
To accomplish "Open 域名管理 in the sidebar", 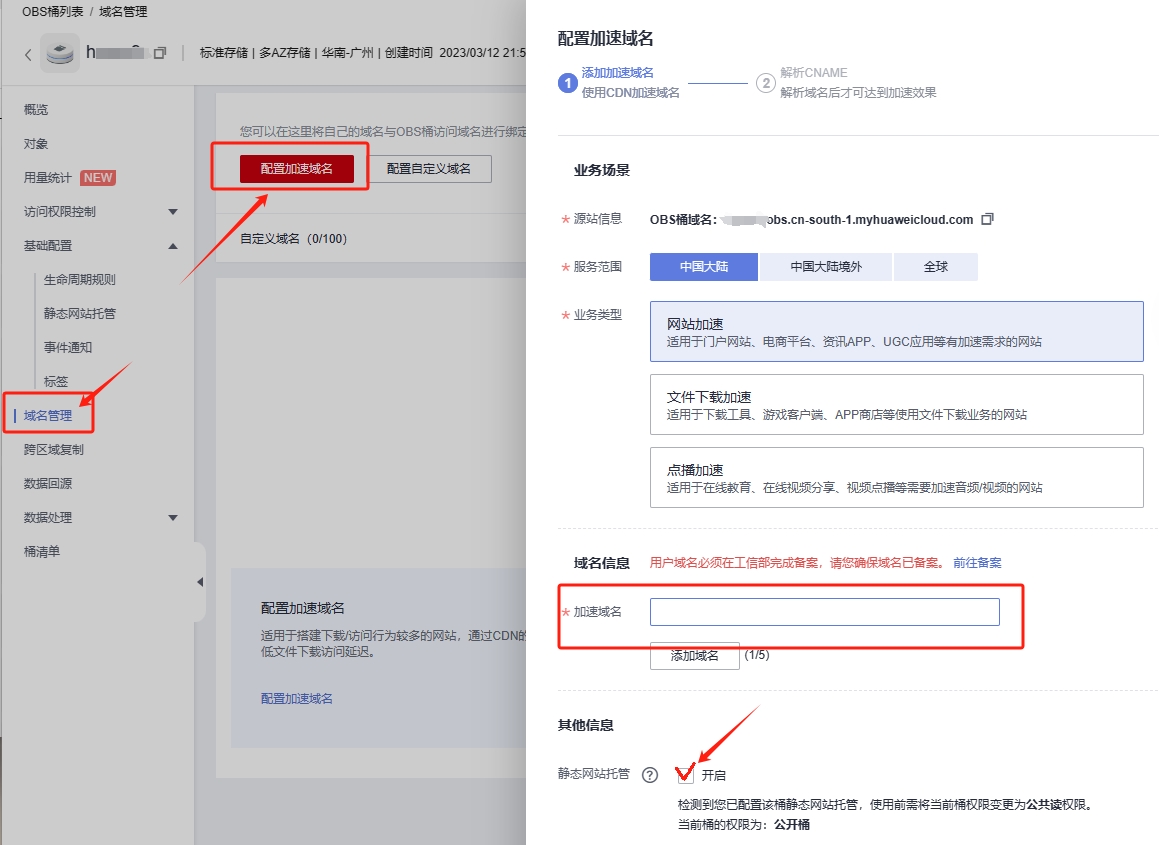I will [x=48, y=415].
